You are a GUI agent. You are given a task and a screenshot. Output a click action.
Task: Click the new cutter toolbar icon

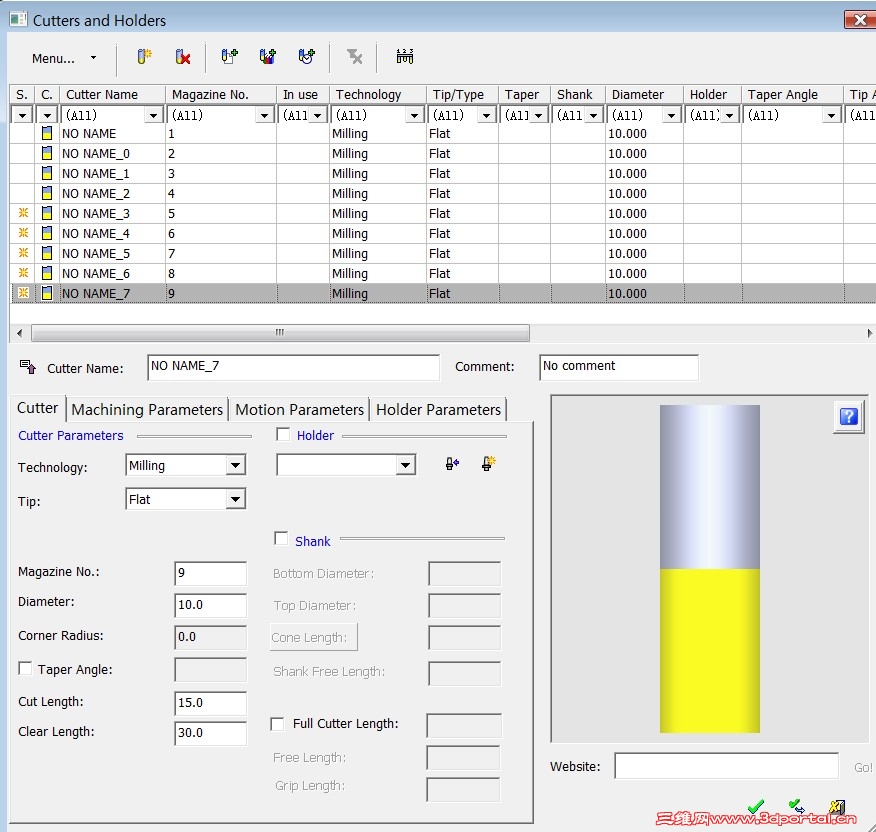point(144,56)
